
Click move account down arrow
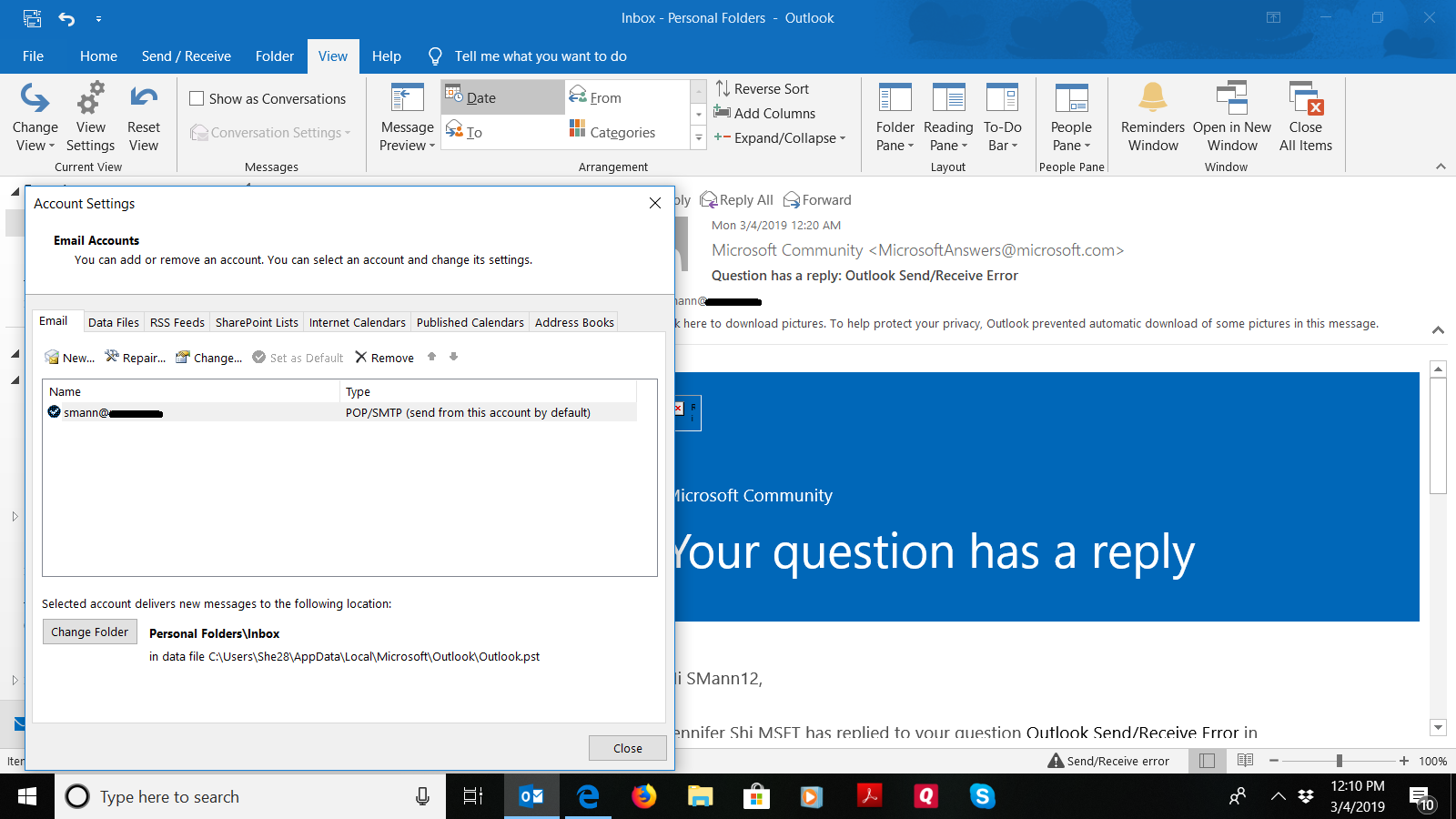(453, 357)
